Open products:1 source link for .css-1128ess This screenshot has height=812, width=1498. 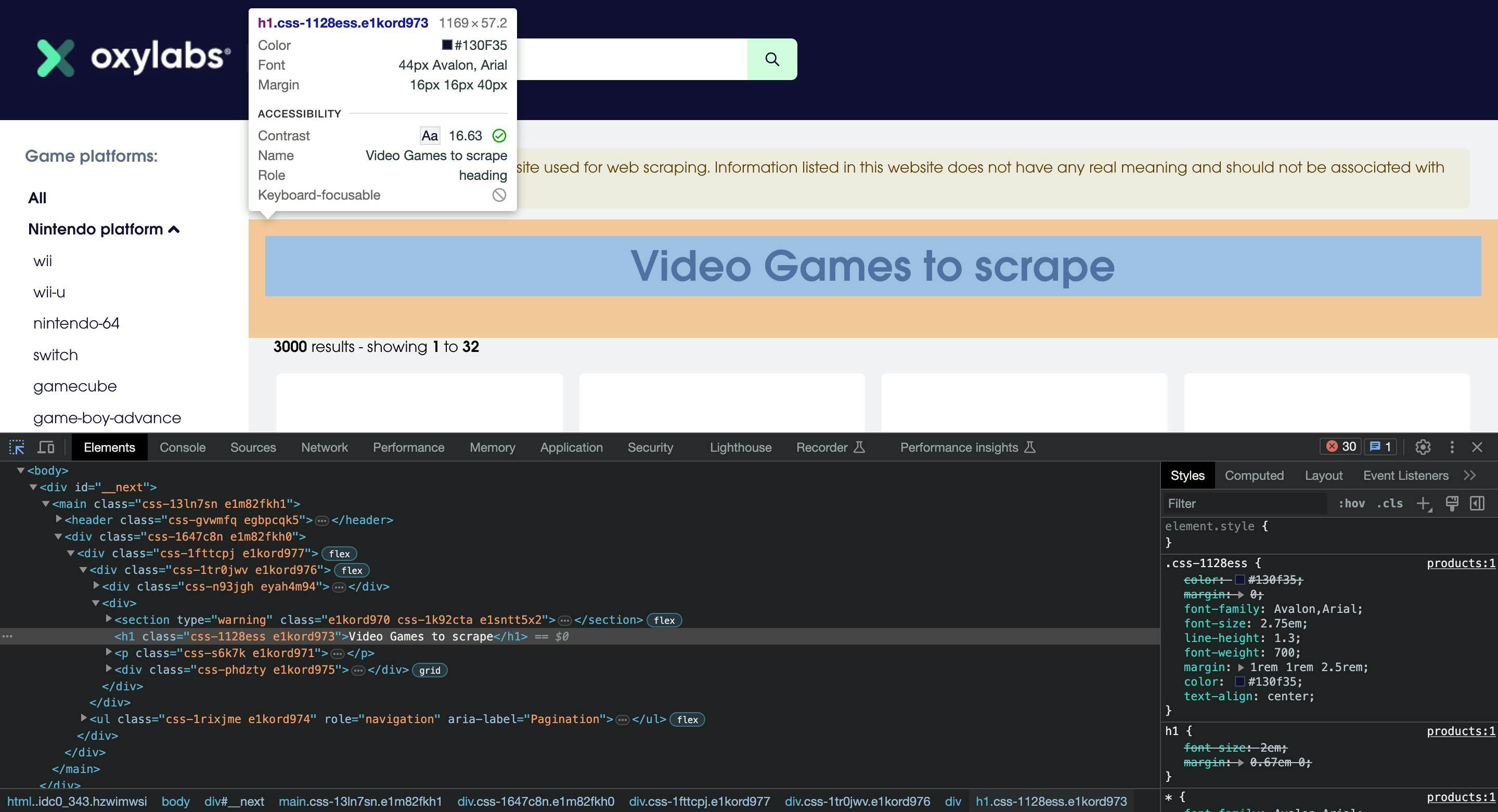click(x=1460, y=563)
